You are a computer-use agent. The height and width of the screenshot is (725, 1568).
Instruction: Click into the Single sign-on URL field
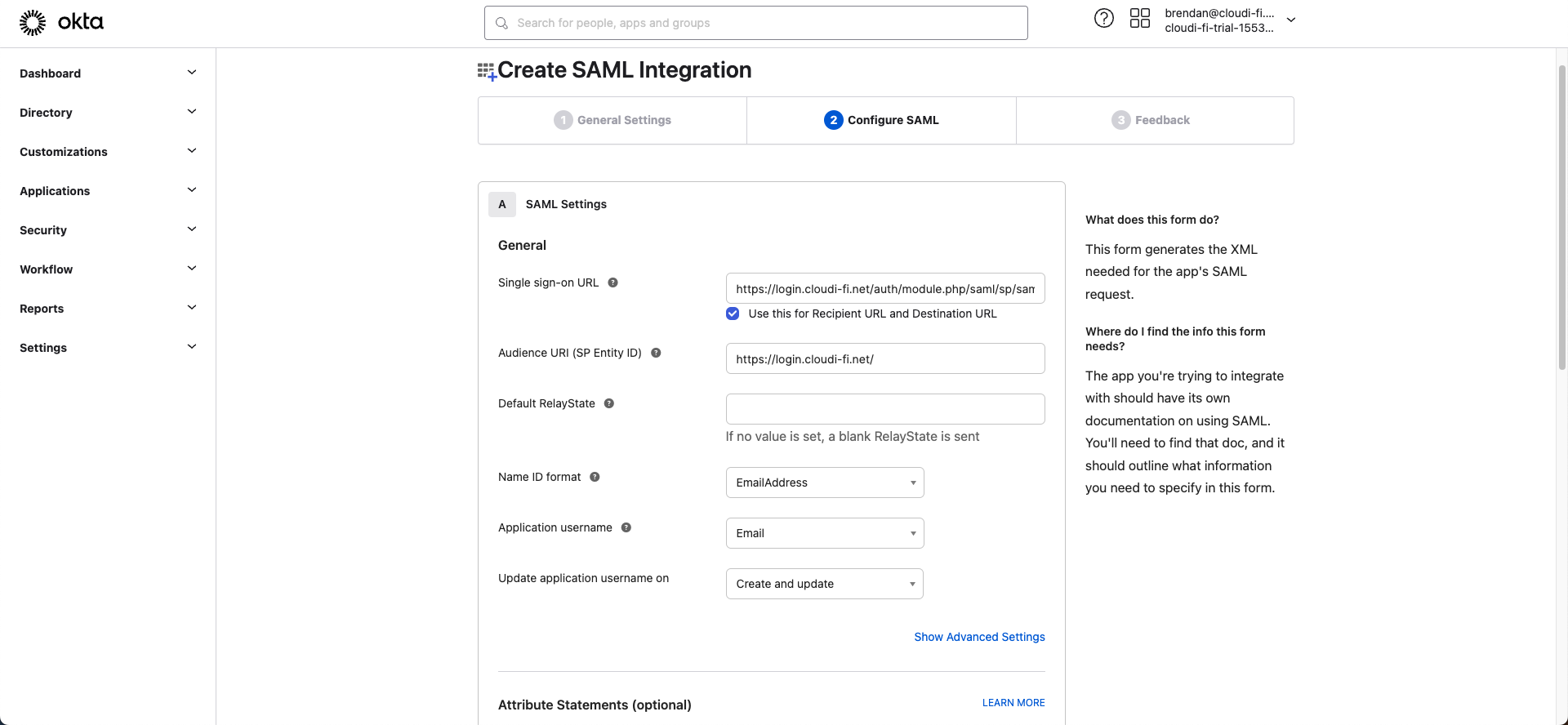coord(885,288)
